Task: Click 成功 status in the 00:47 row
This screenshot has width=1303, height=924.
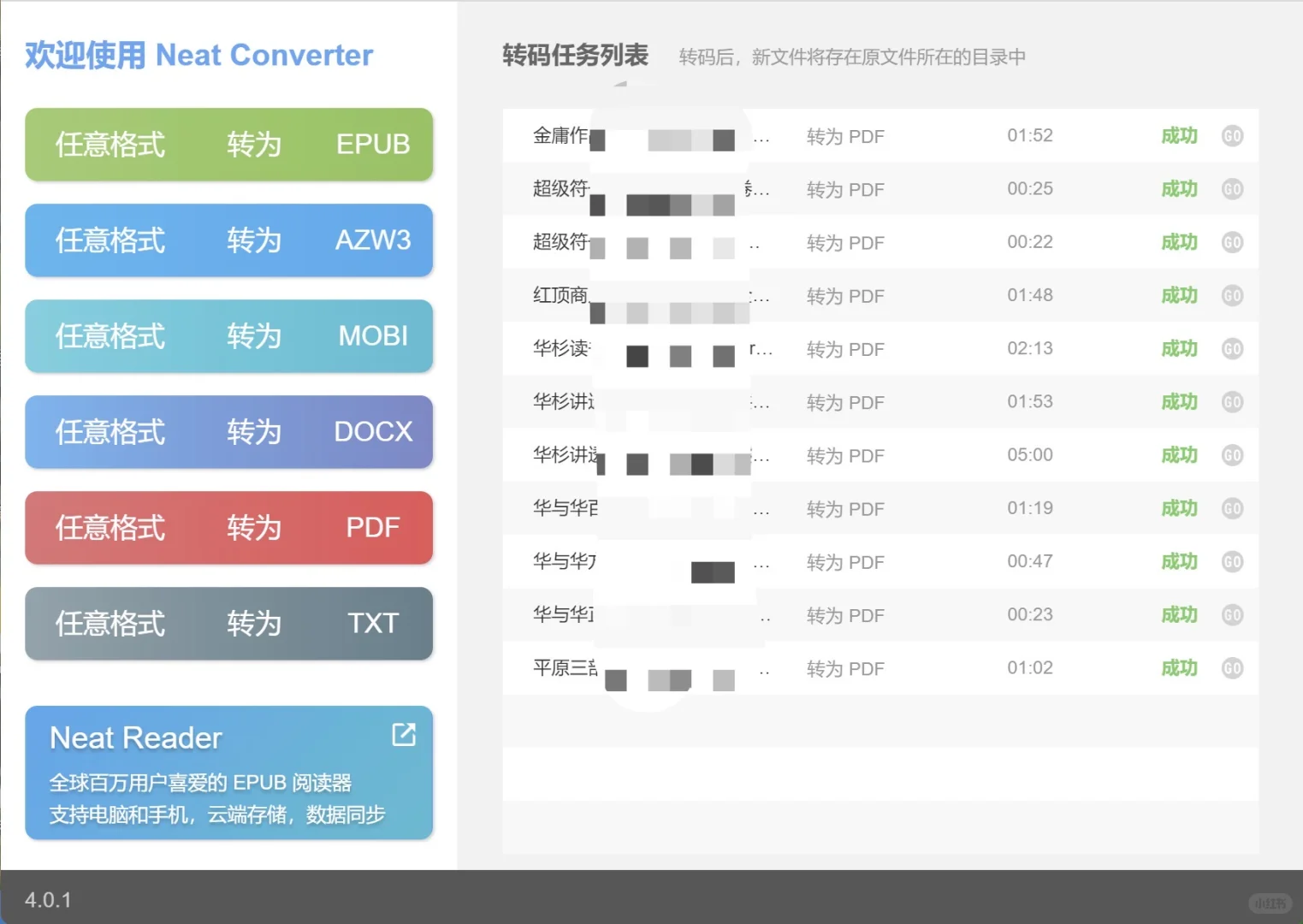Action: pyautogui.click(x=1179, y=561)
